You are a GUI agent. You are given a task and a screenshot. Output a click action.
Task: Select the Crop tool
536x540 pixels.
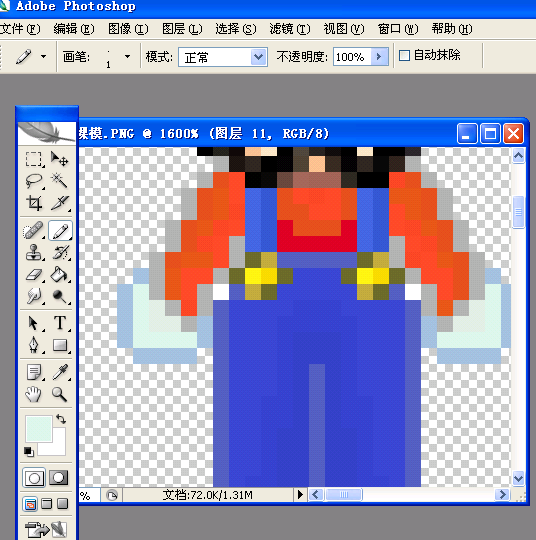point(34,203)
